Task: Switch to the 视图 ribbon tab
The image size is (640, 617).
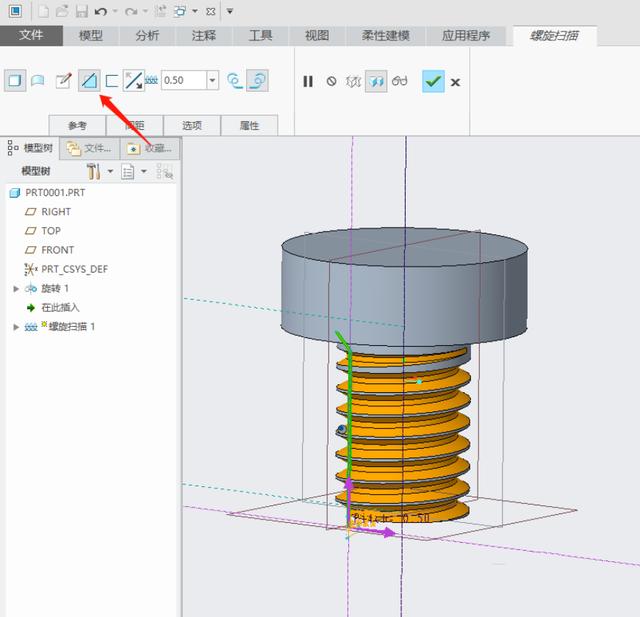Action: coord(317,36)
